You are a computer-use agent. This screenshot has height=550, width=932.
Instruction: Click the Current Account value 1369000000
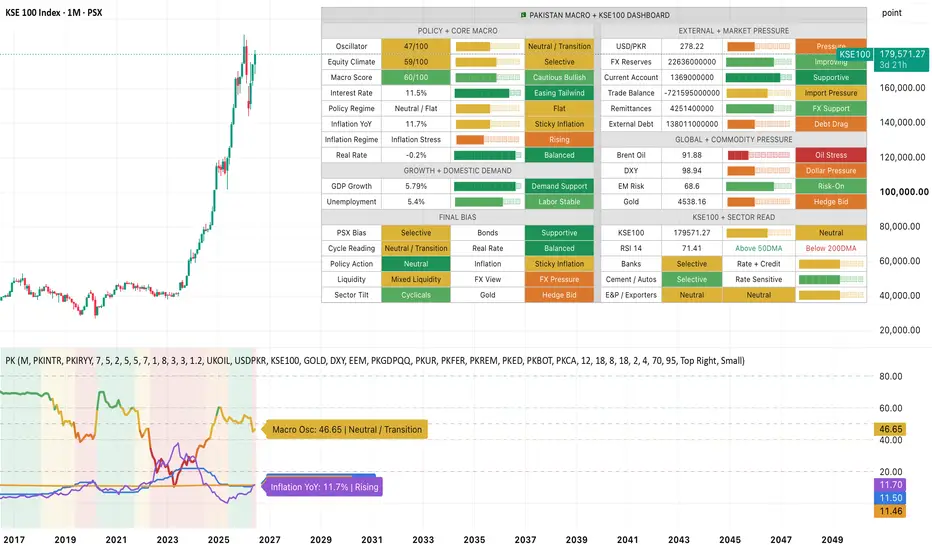pos(692,77)
